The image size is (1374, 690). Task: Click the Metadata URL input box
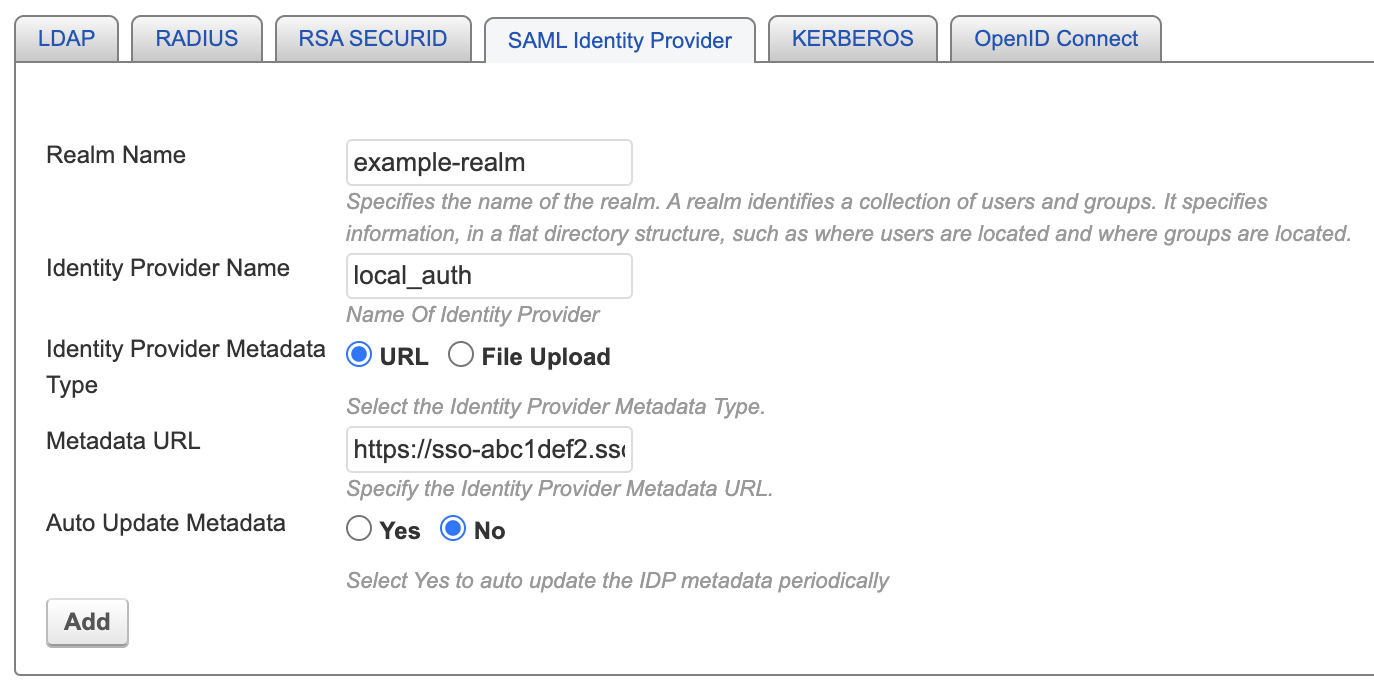[489, 449]
